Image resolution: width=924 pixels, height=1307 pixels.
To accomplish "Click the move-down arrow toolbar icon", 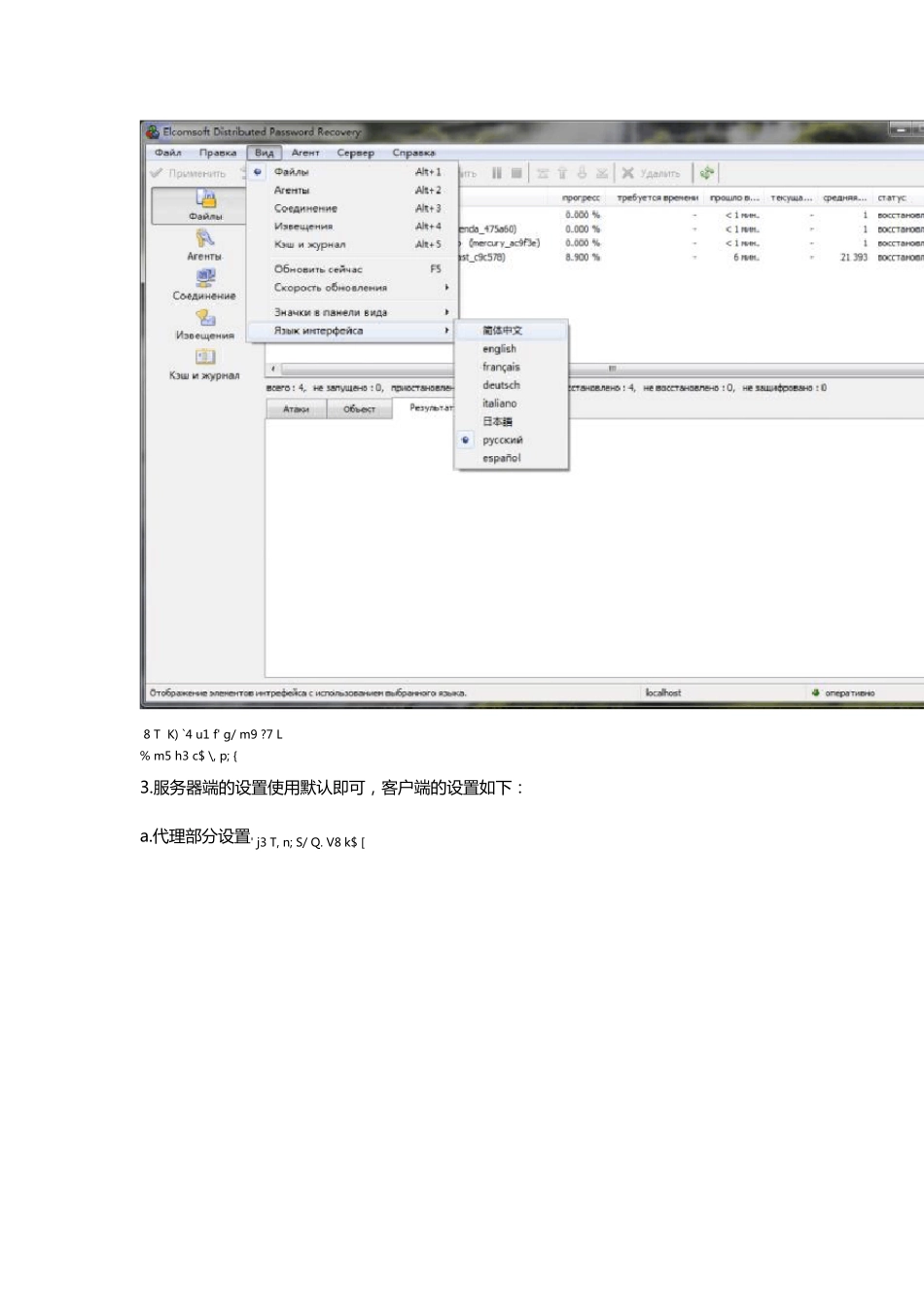I will 582,173.
